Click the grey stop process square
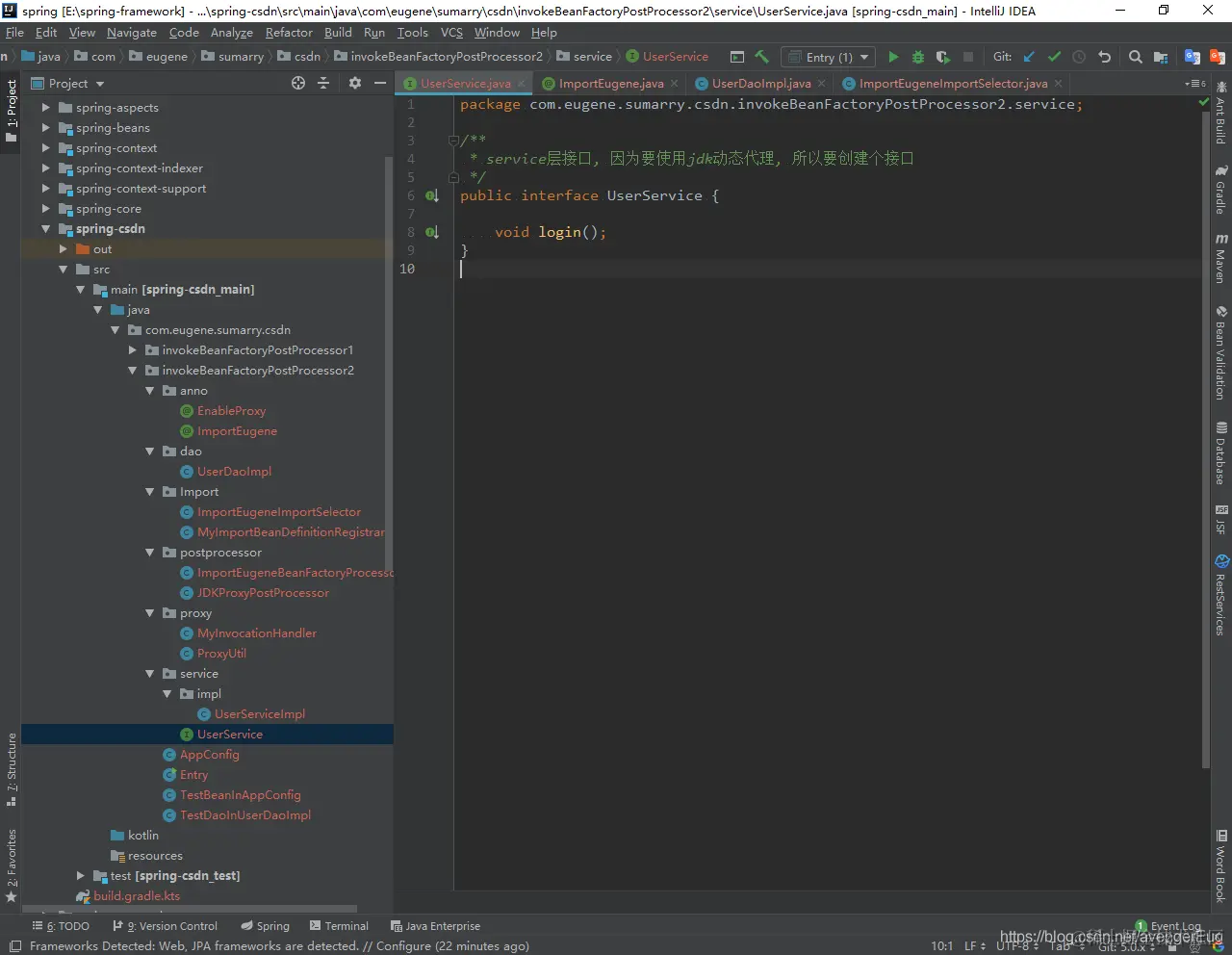 point(968,57)
